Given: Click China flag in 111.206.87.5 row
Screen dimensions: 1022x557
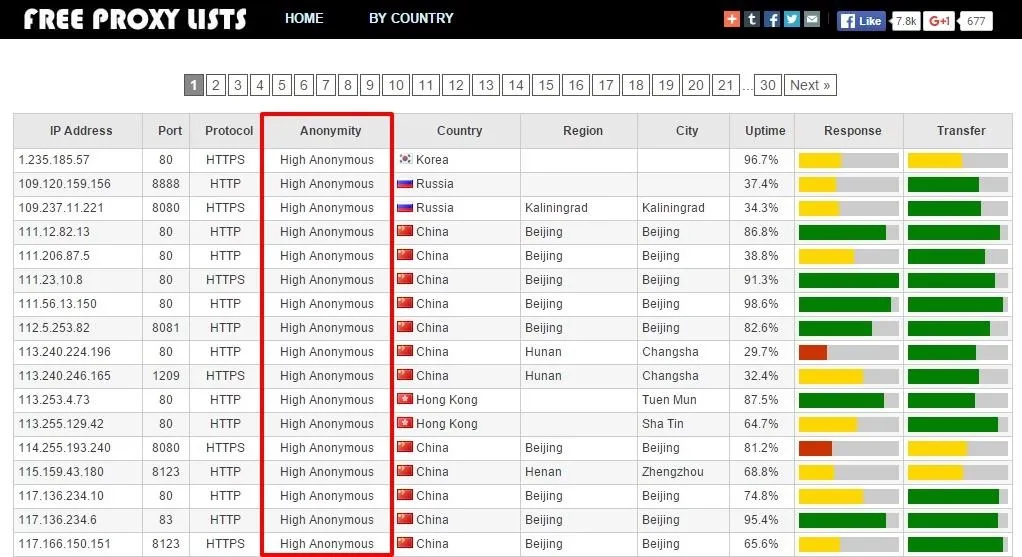Looking at the screenshot, I should point(405,255).
